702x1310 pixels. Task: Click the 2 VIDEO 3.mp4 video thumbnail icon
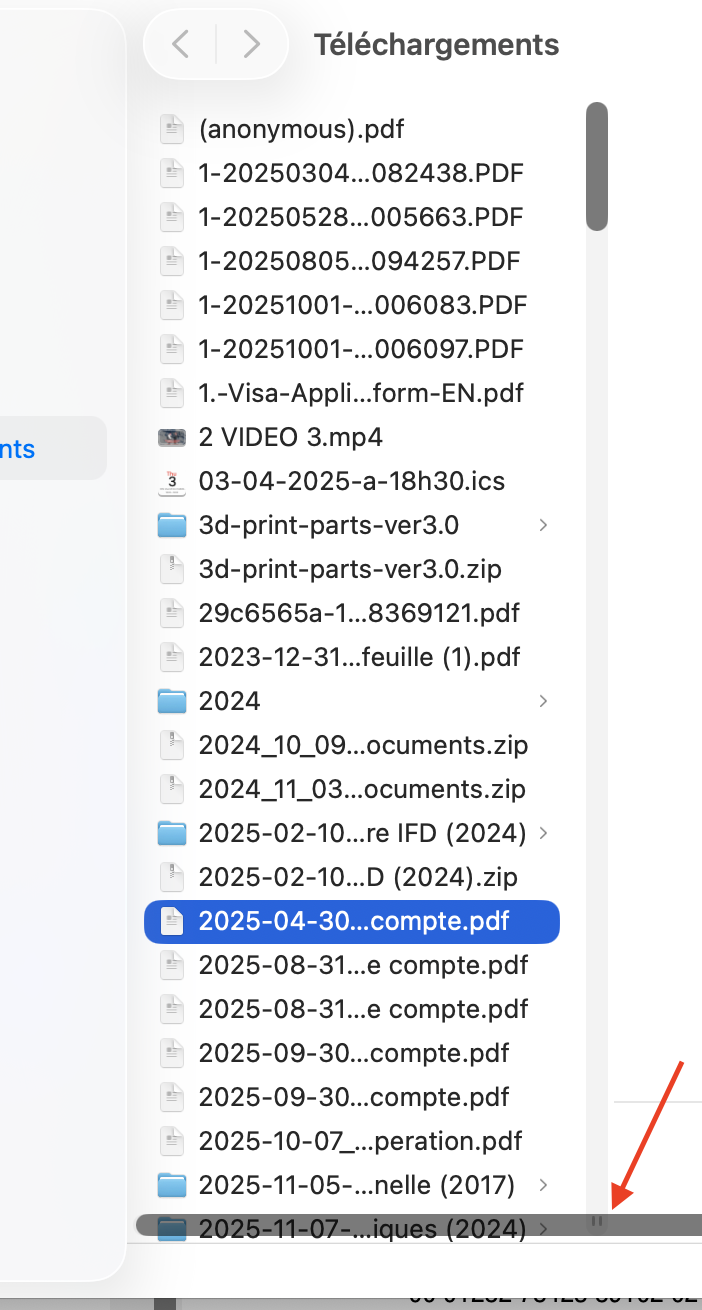[173, 437]
